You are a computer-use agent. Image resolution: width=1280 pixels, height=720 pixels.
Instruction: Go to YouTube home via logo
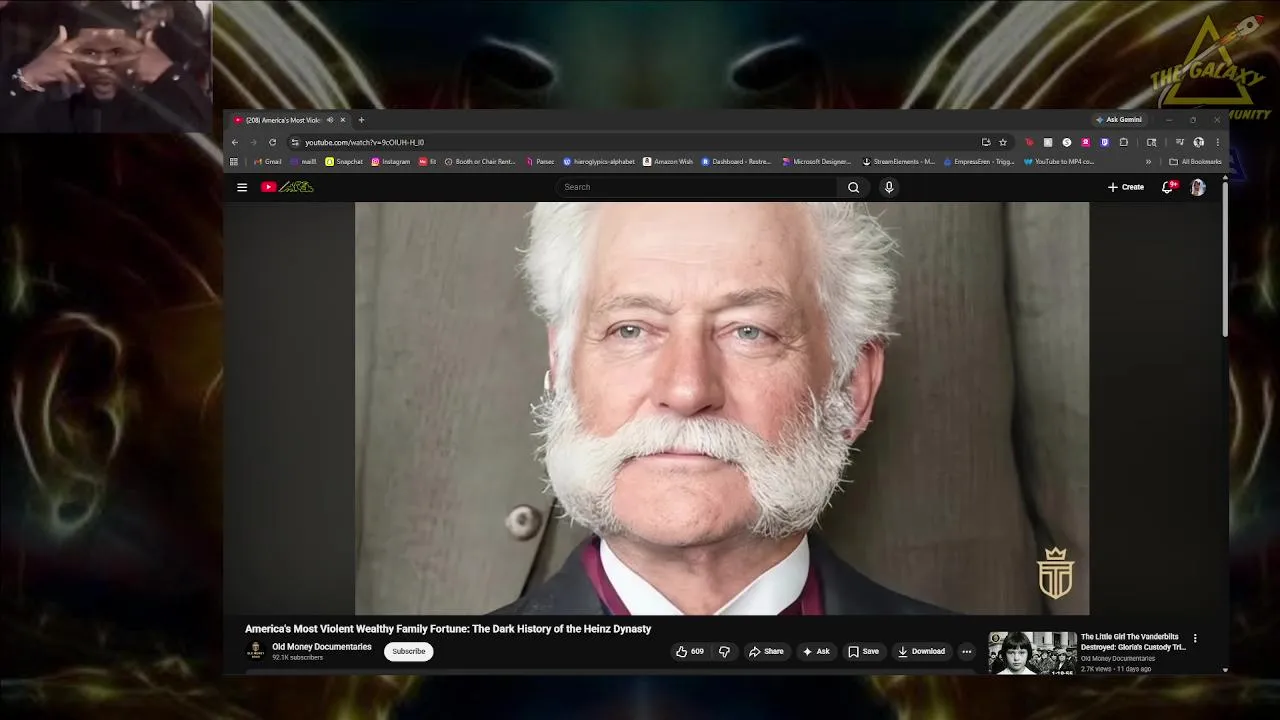pos(287,187)
